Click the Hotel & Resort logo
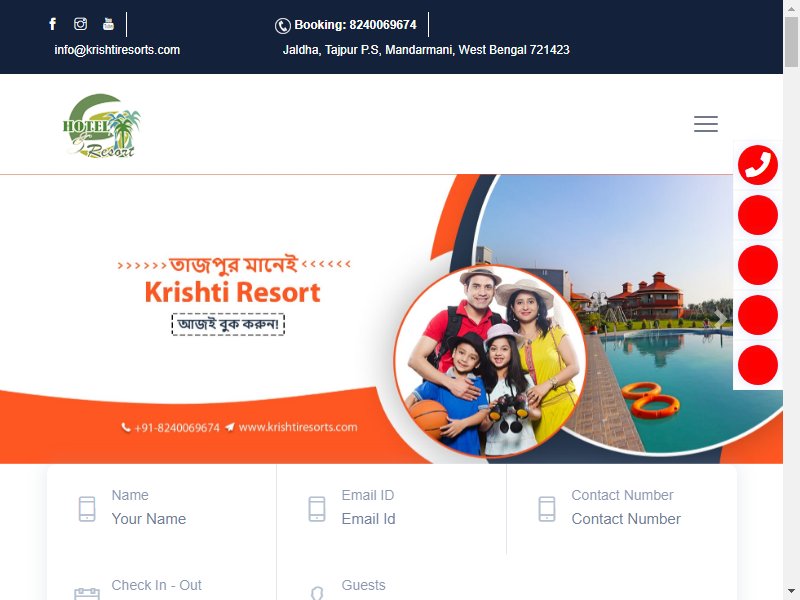800x600 pixels. coord(102,126)
